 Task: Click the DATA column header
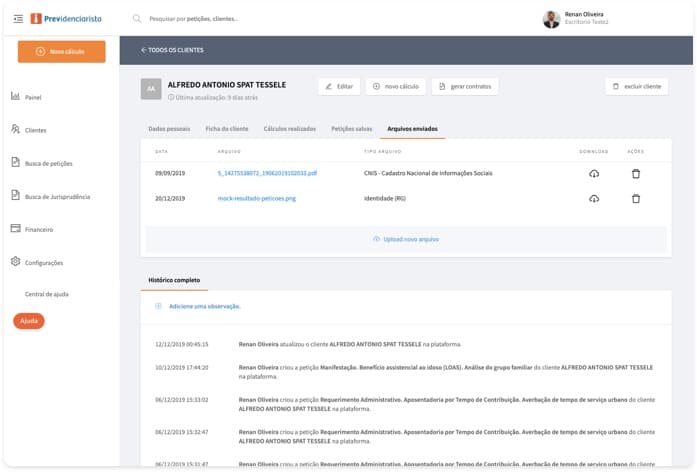pos(161,152)
